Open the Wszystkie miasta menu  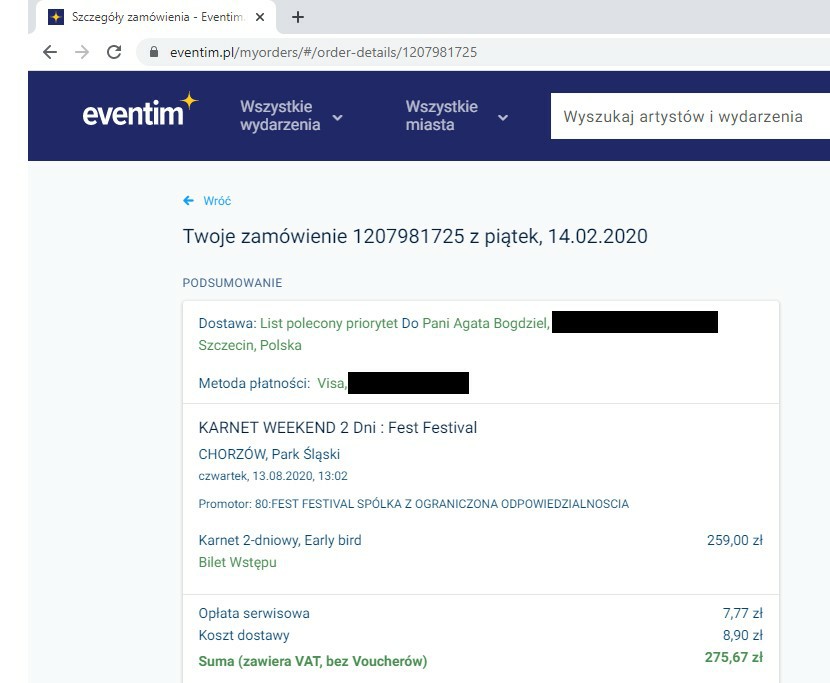[x=441, y=115]
